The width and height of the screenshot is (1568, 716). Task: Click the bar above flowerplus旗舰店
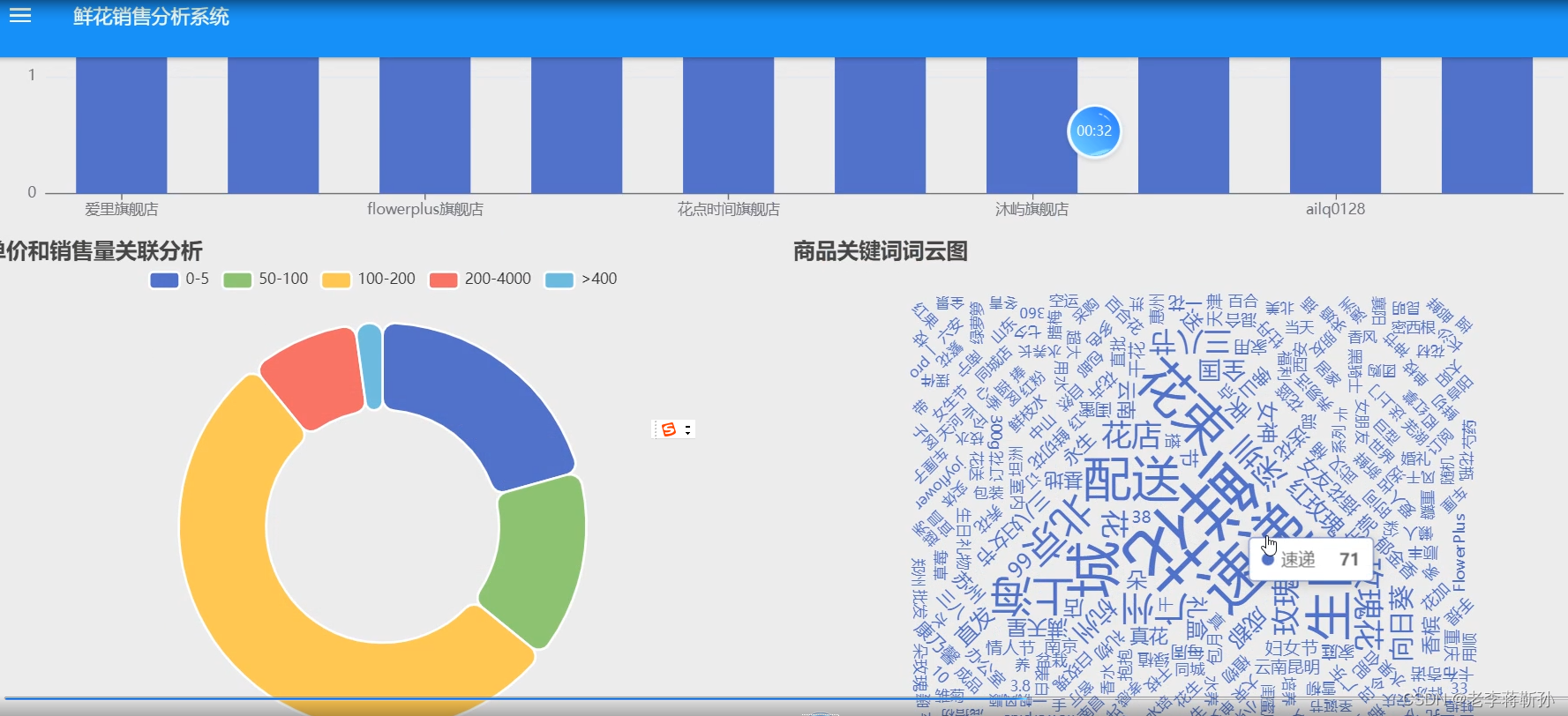point(425,125)
